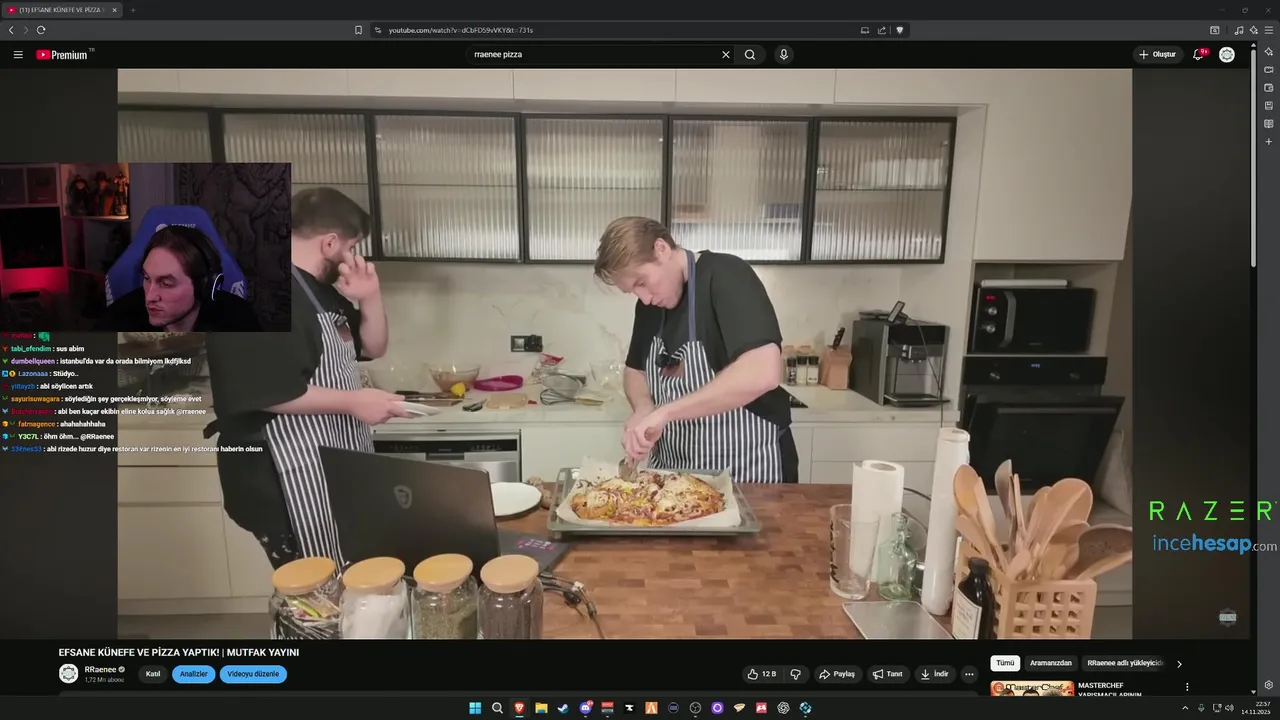Click the Videoyu düzenle button

(x=253, y=674)
